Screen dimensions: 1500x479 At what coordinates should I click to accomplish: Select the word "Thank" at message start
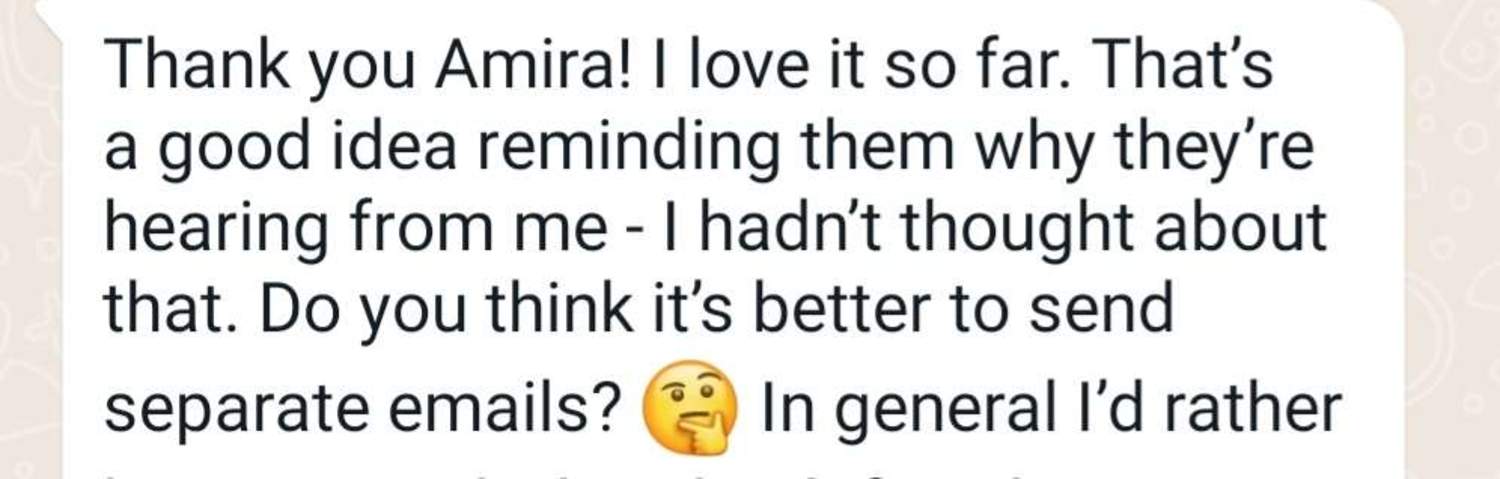tap(168, 67)
